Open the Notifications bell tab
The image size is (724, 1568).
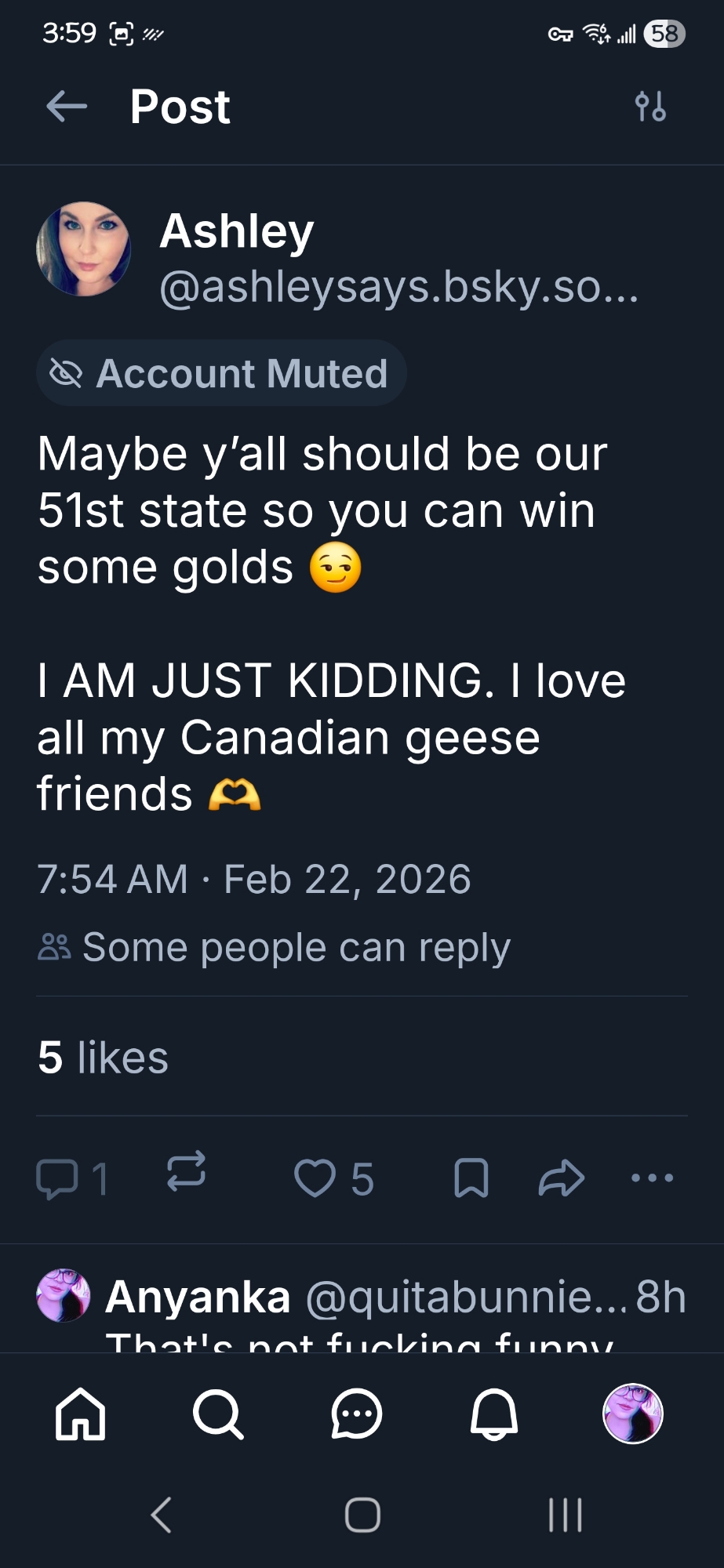494,1414
